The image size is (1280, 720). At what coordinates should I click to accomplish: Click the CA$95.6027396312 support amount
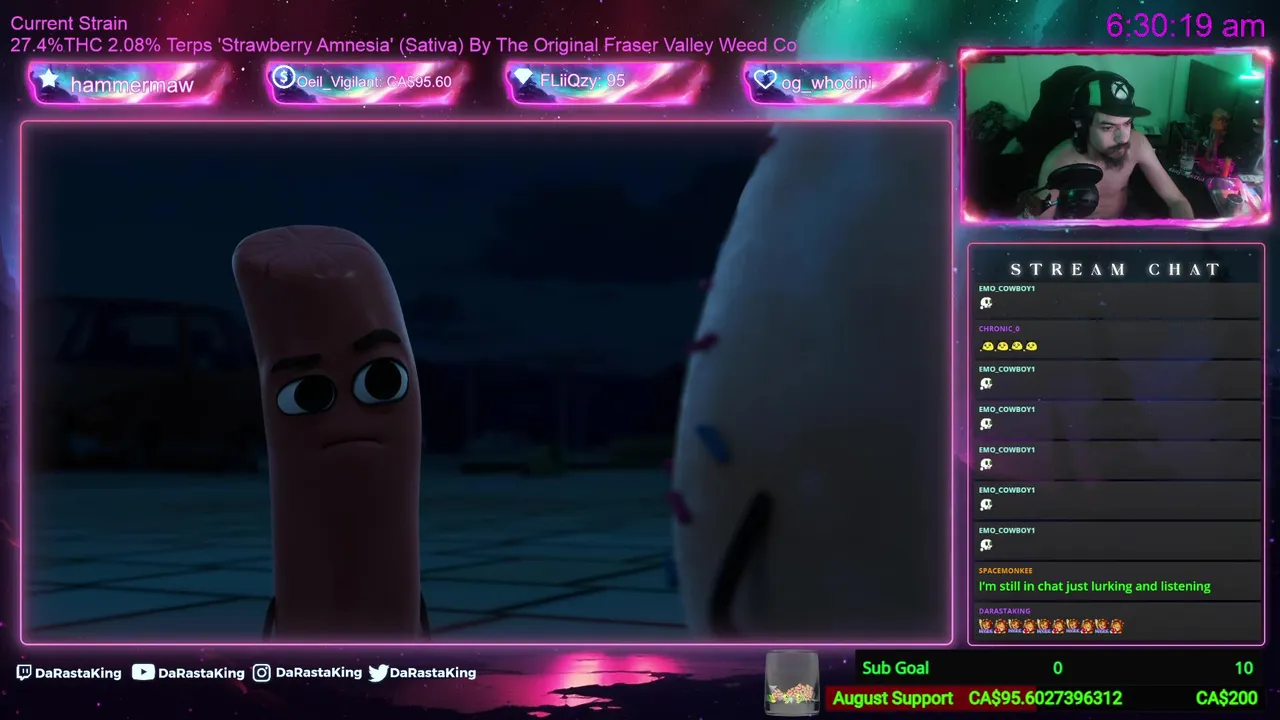click(1045, 698)
